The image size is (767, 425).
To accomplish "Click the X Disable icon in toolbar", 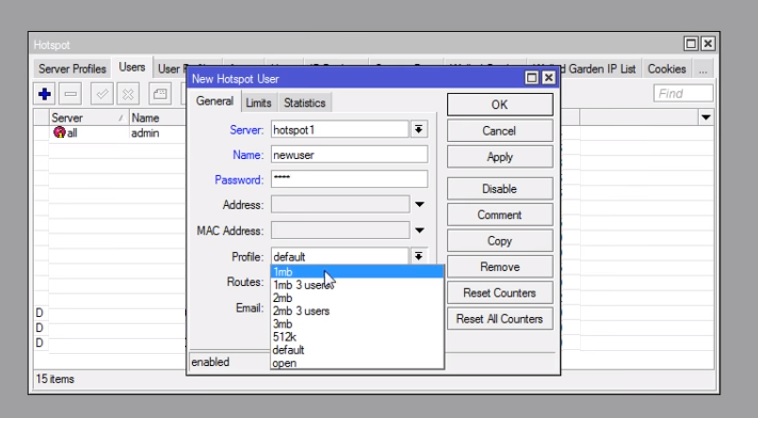I will [129, 93].
